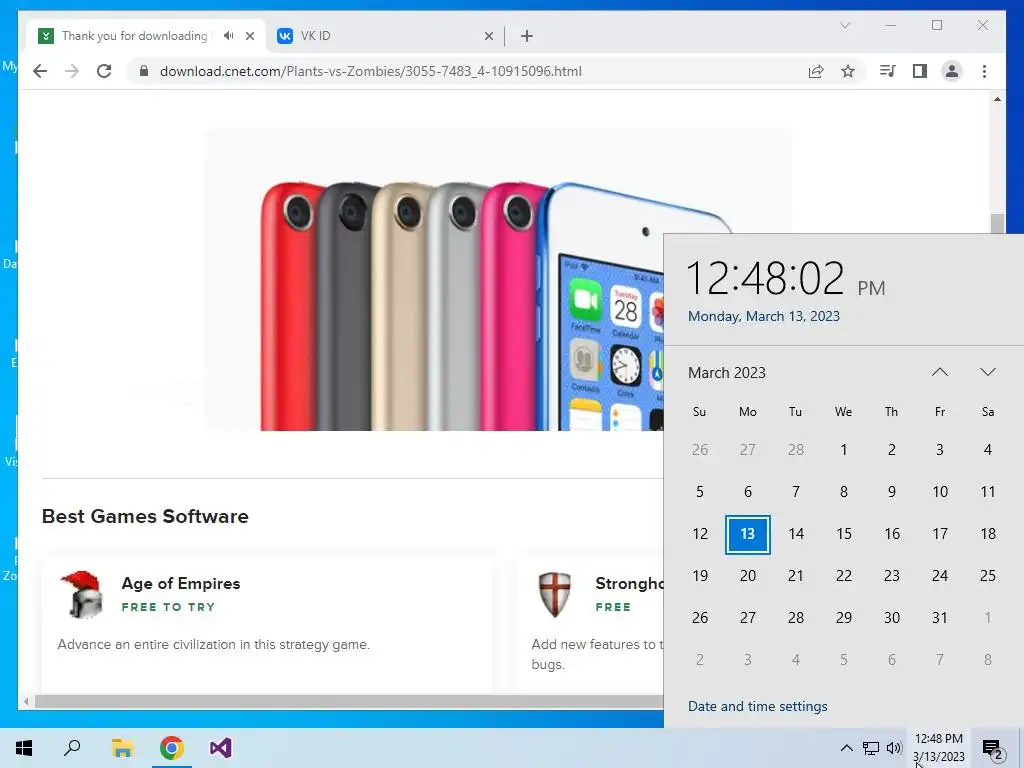Go back to the previous page
This screenshot has width=1024, height=768.
(40, 71)
